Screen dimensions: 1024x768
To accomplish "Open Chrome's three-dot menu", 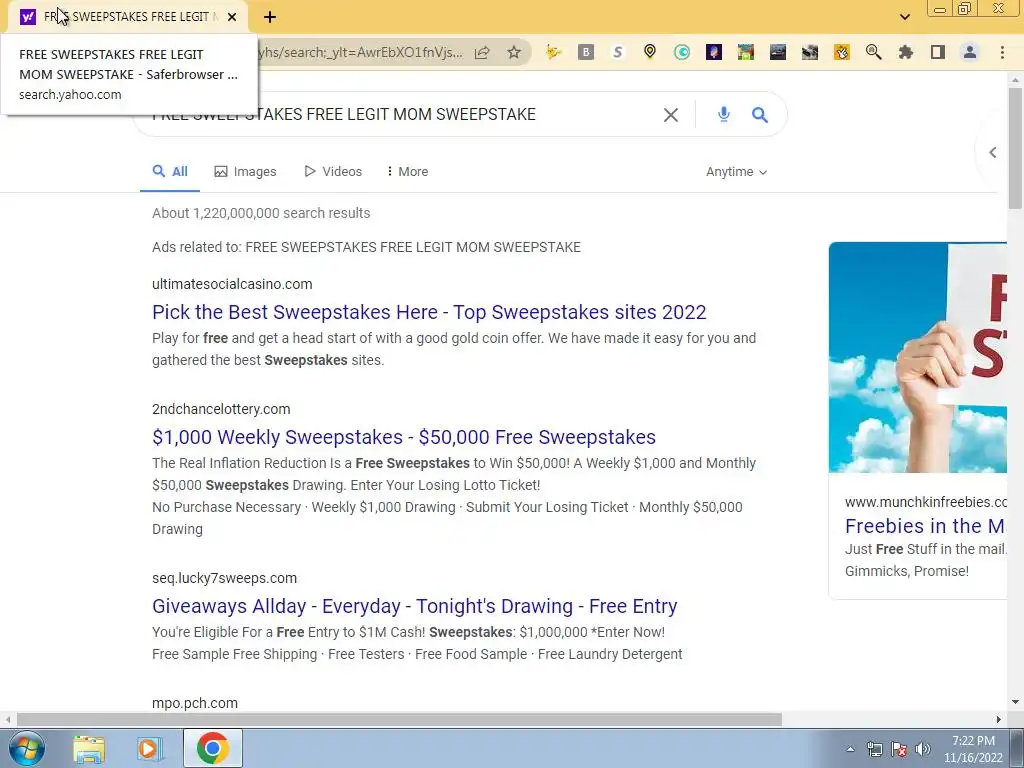I will point(1002,52).
